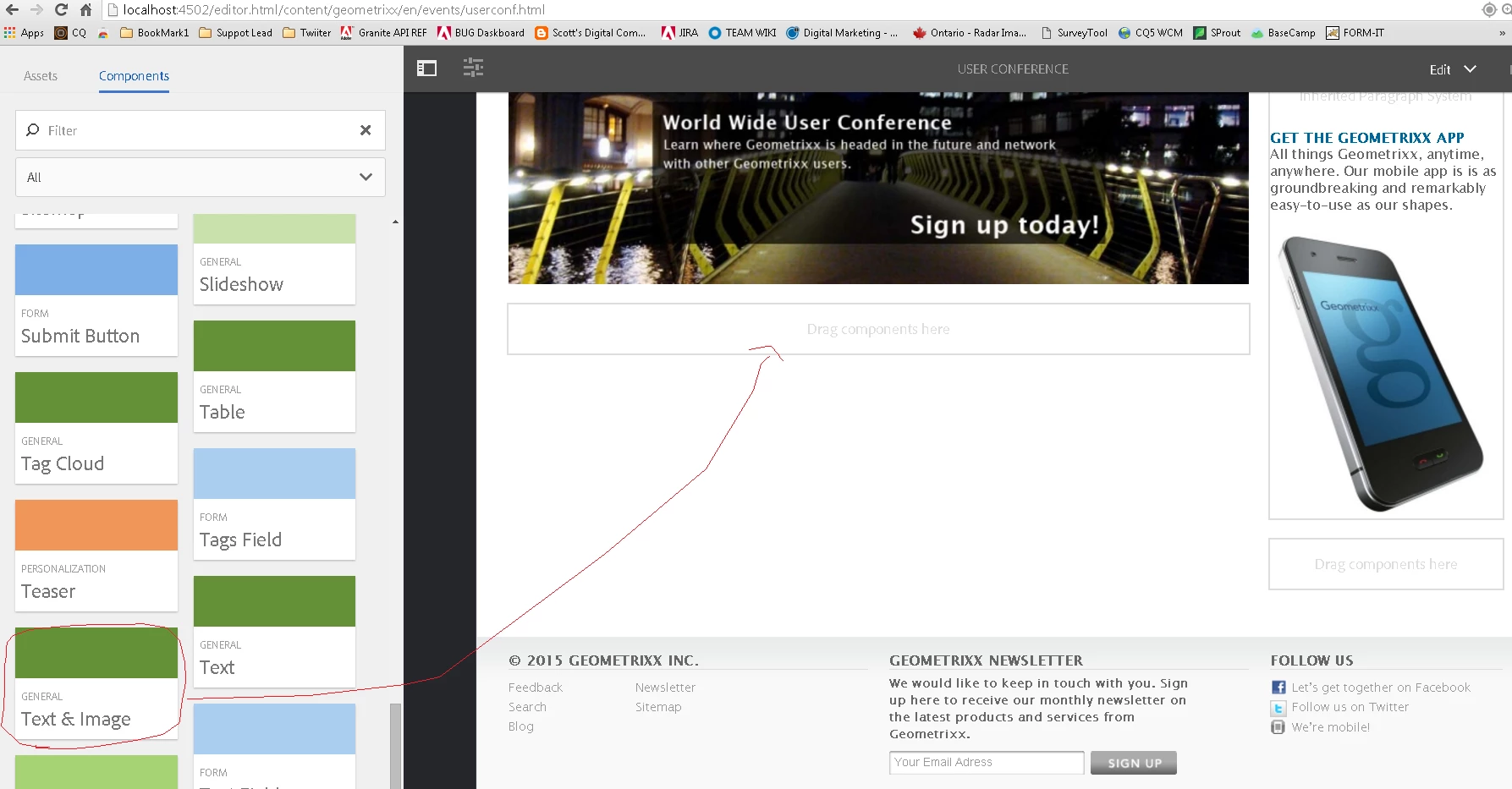Click the Your Email Adress field

(987, 763)
